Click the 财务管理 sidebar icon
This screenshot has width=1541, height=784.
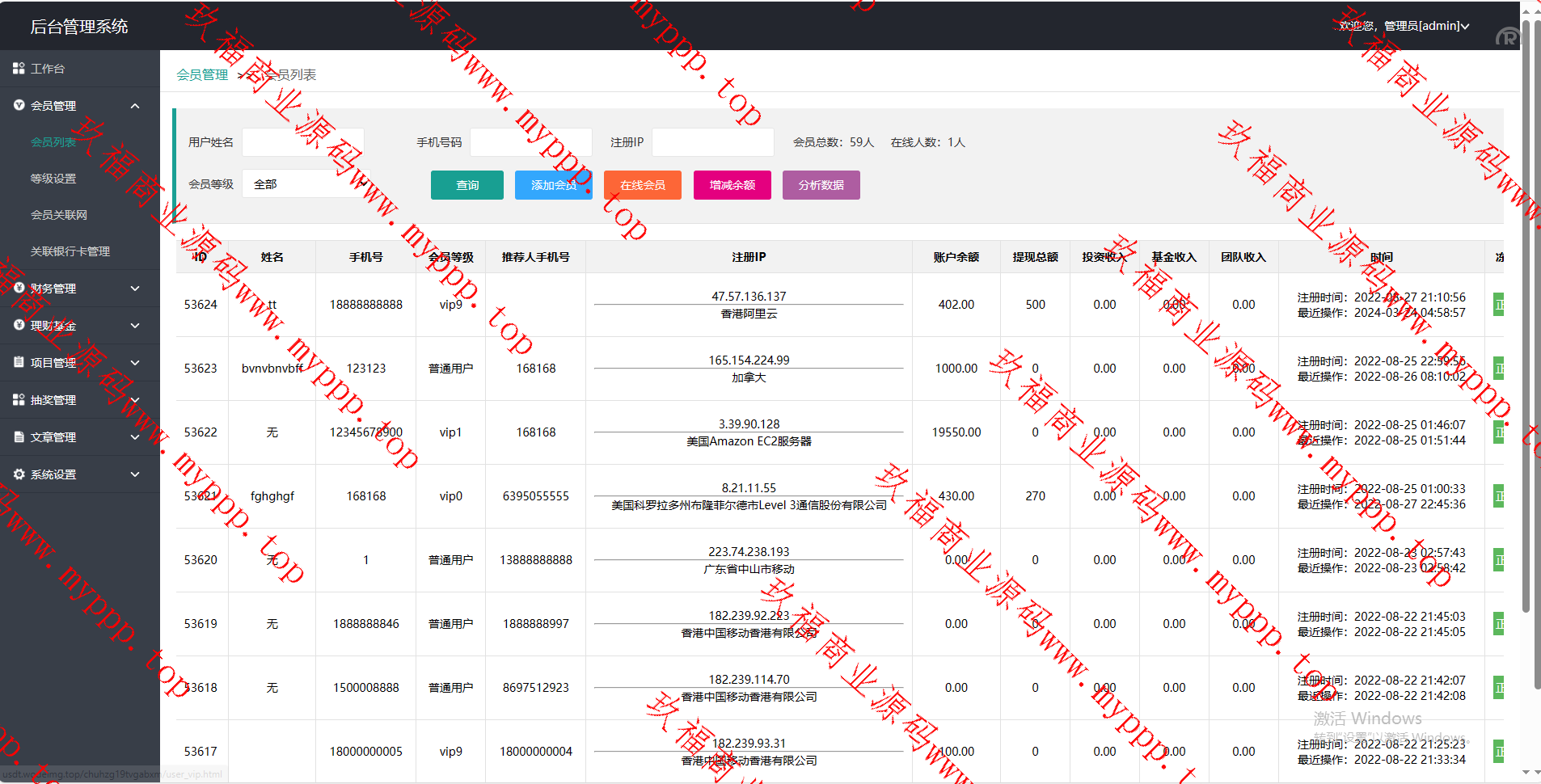tap(19, 288)
